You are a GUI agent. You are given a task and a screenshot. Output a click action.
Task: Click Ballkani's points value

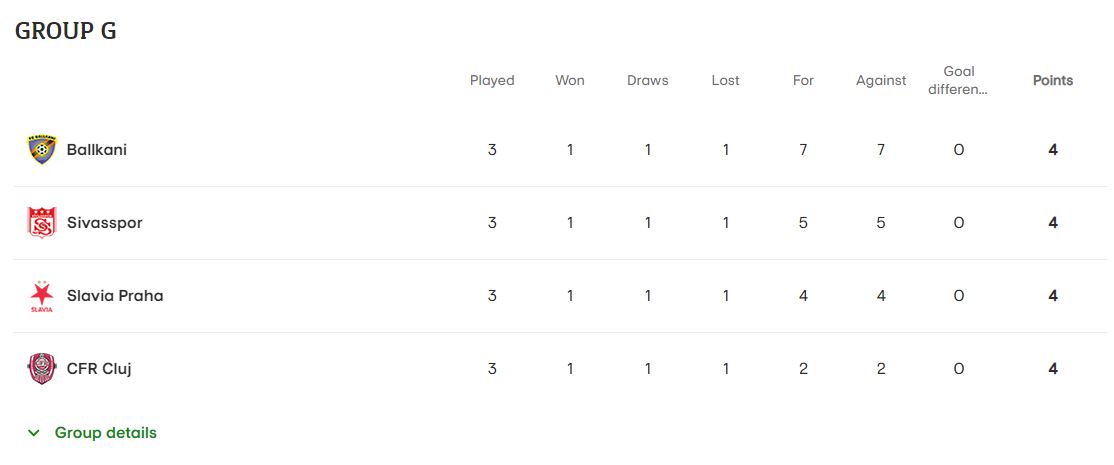click(1053, 150)
